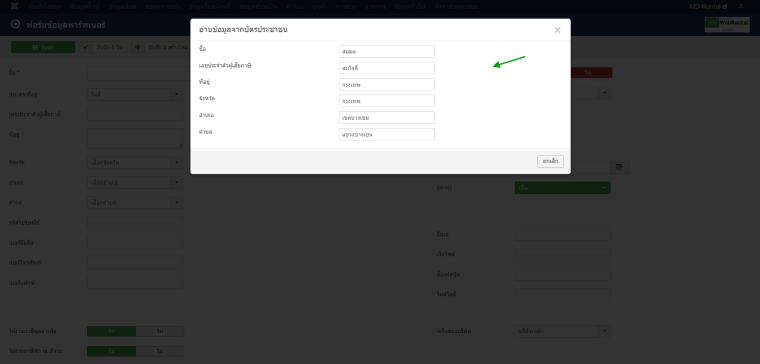Click the จังหวัด province field in dialog
The width and height of the screenshot is (760, 364).
[x=387, y=101]
